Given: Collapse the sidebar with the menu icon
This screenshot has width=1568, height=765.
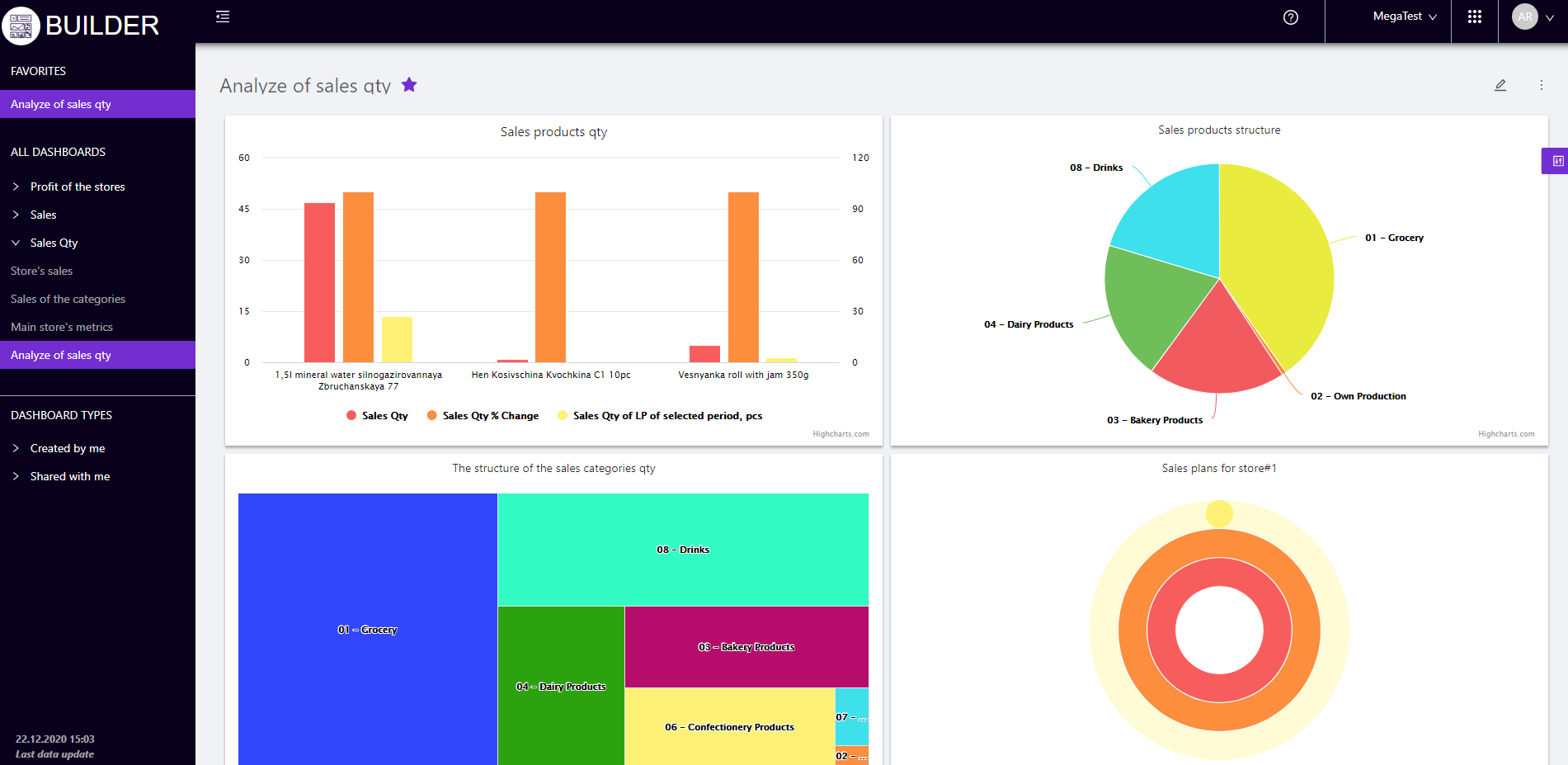Looking at the screenshot, I should tap(223, 17).
